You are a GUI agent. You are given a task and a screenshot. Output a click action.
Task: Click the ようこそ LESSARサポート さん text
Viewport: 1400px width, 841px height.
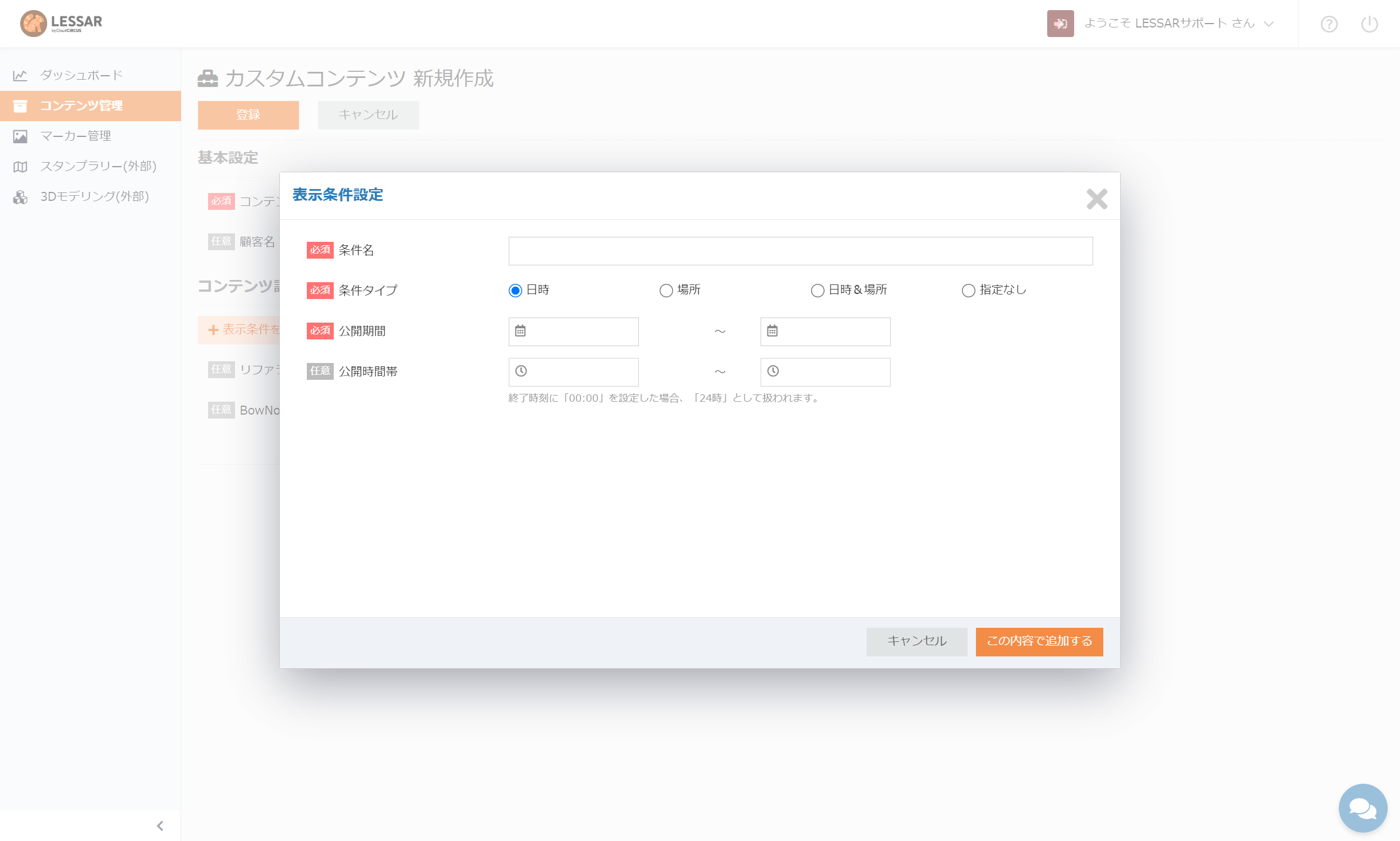[1169, 23]
